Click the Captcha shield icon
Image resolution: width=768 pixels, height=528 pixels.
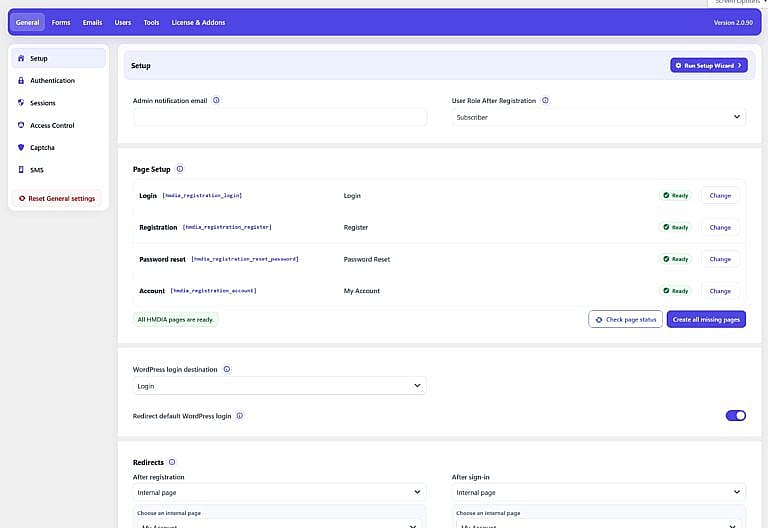(21, 147)
